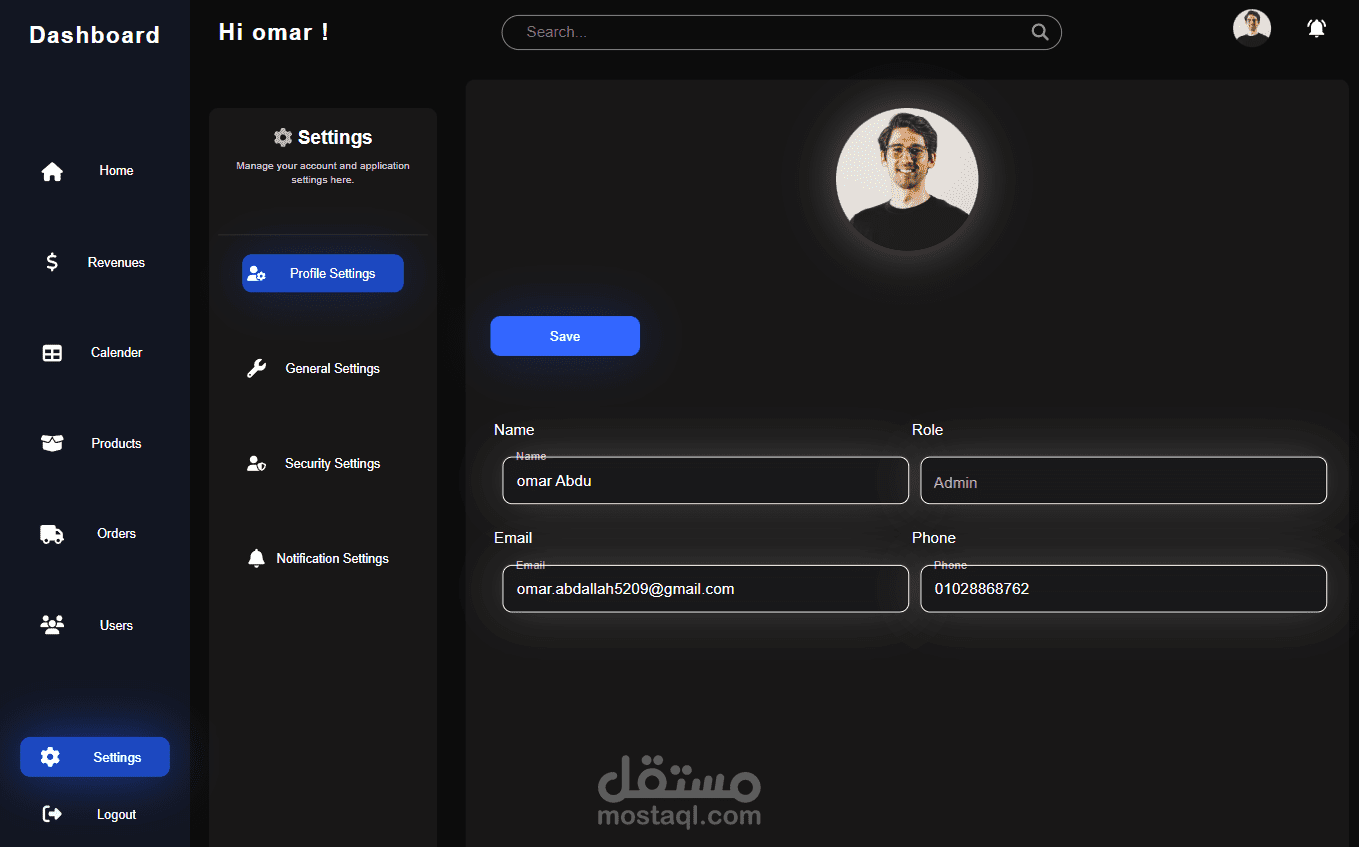
Task: Click the Revenues dollar sign icon
Action: 52,262
